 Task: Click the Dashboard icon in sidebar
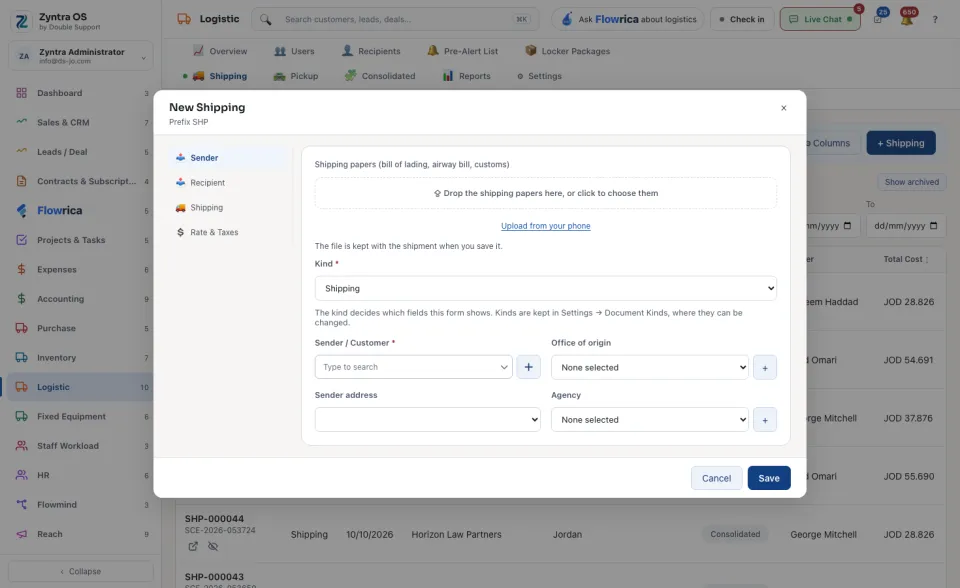(21, 93)
